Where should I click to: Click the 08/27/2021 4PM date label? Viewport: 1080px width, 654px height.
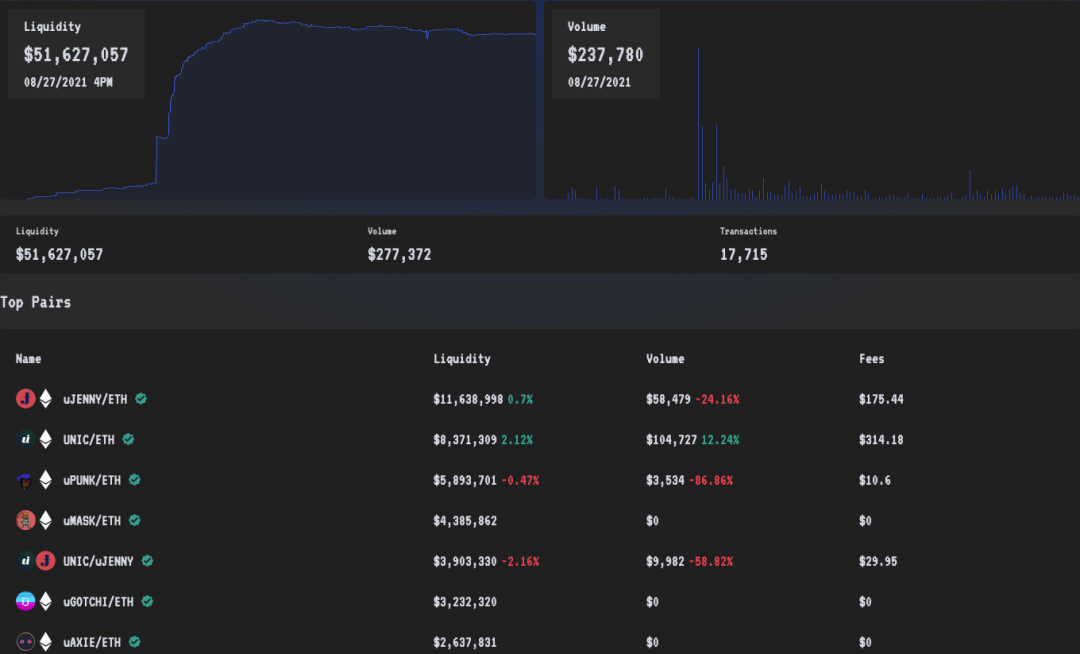point(68,83)
